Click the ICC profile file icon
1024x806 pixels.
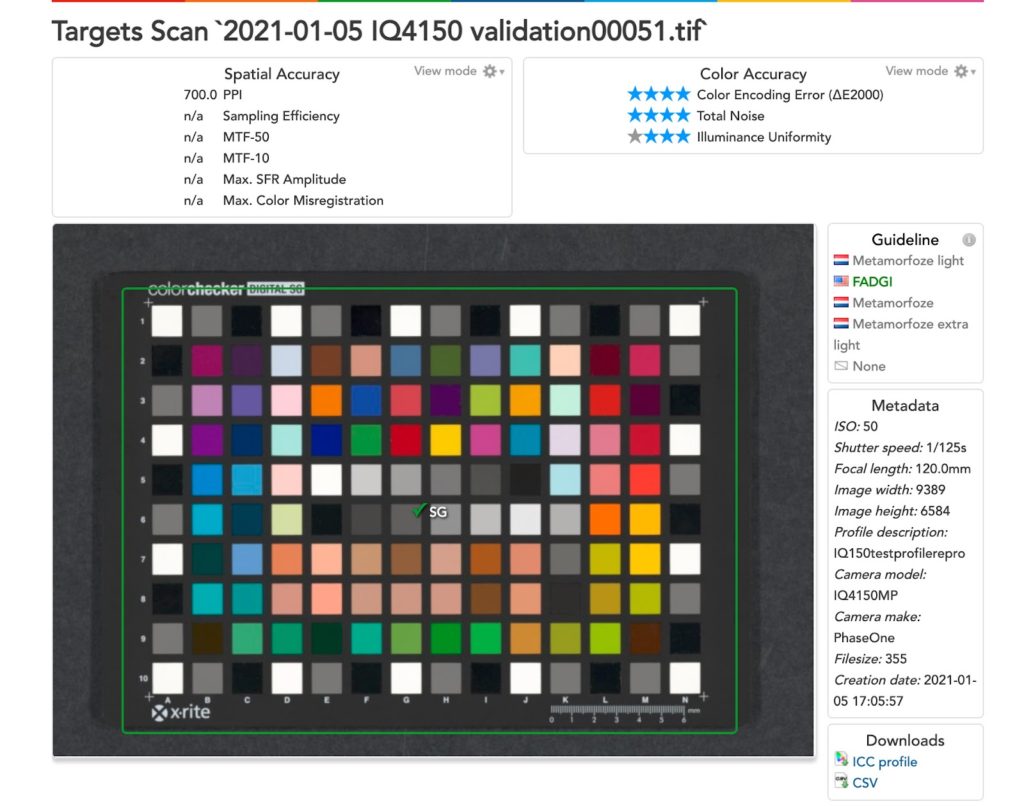pyautogui.click(x=841, y=761)
